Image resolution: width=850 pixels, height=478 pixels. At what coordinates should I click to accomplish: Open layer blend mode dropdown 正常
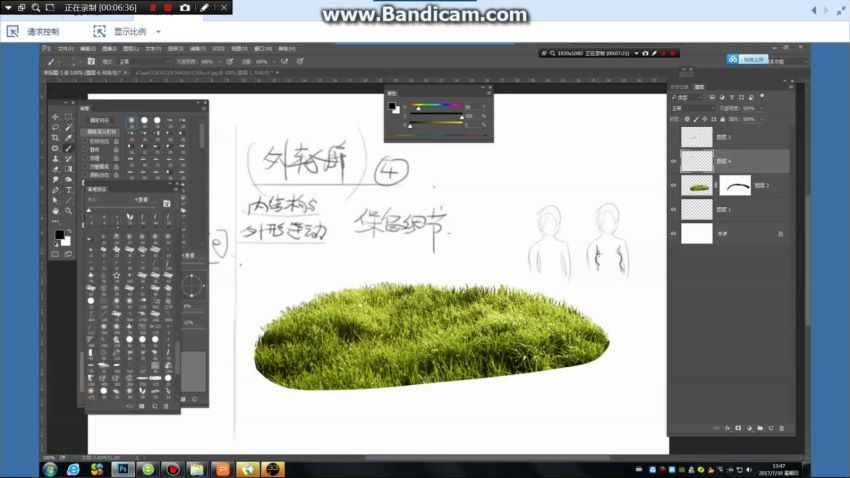click(693, 108)
